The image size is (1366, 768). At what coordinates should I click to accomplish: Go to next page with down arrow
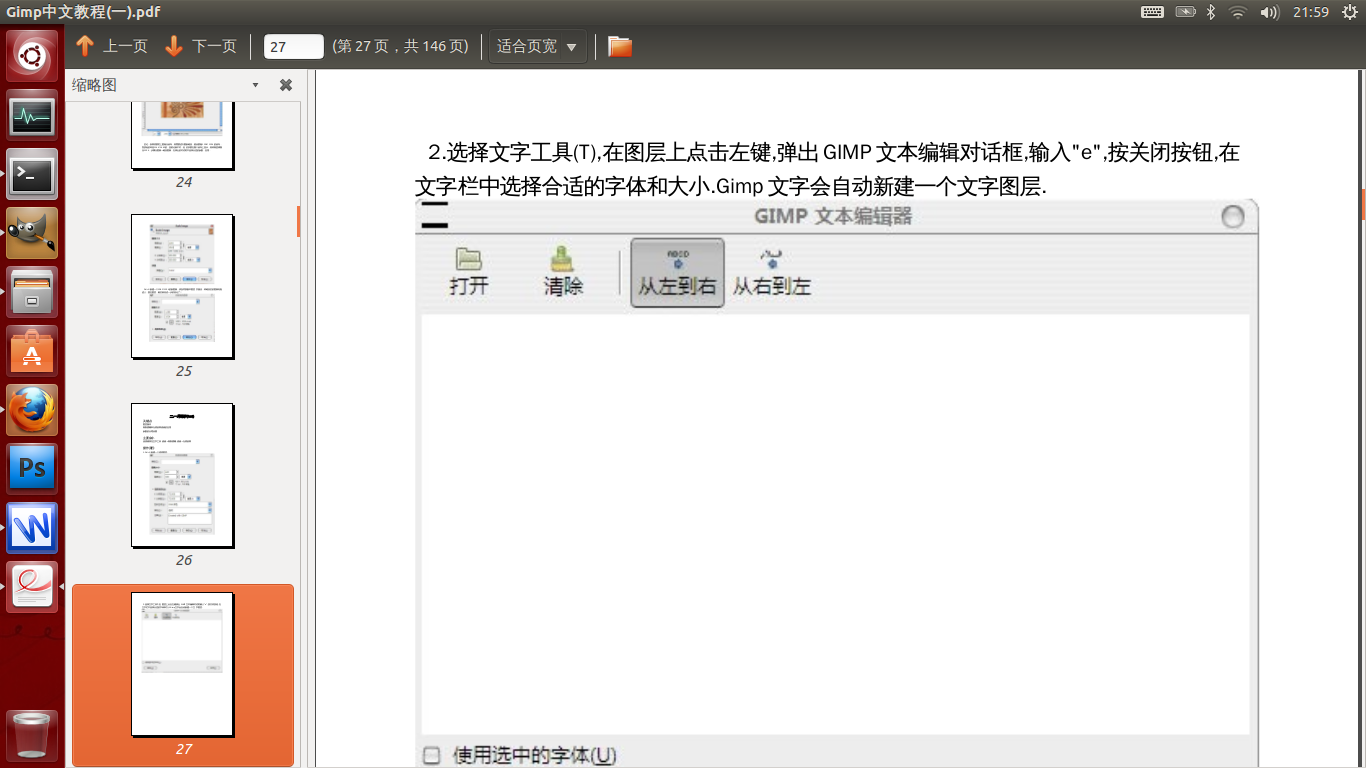[200, 46]
